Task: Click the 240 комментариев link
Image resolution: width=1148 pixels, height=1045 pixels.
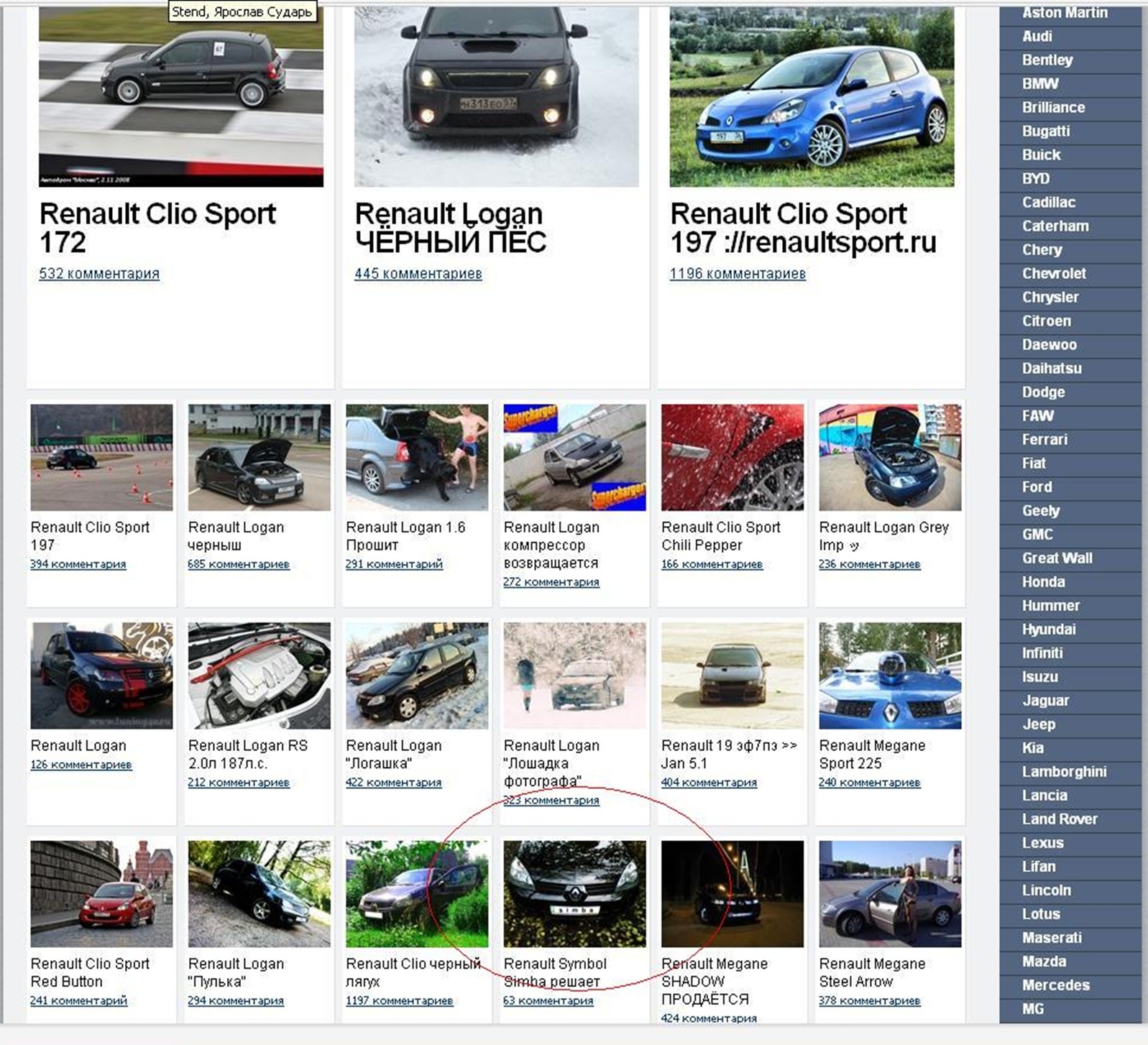Action: click(x=870, y=783)
